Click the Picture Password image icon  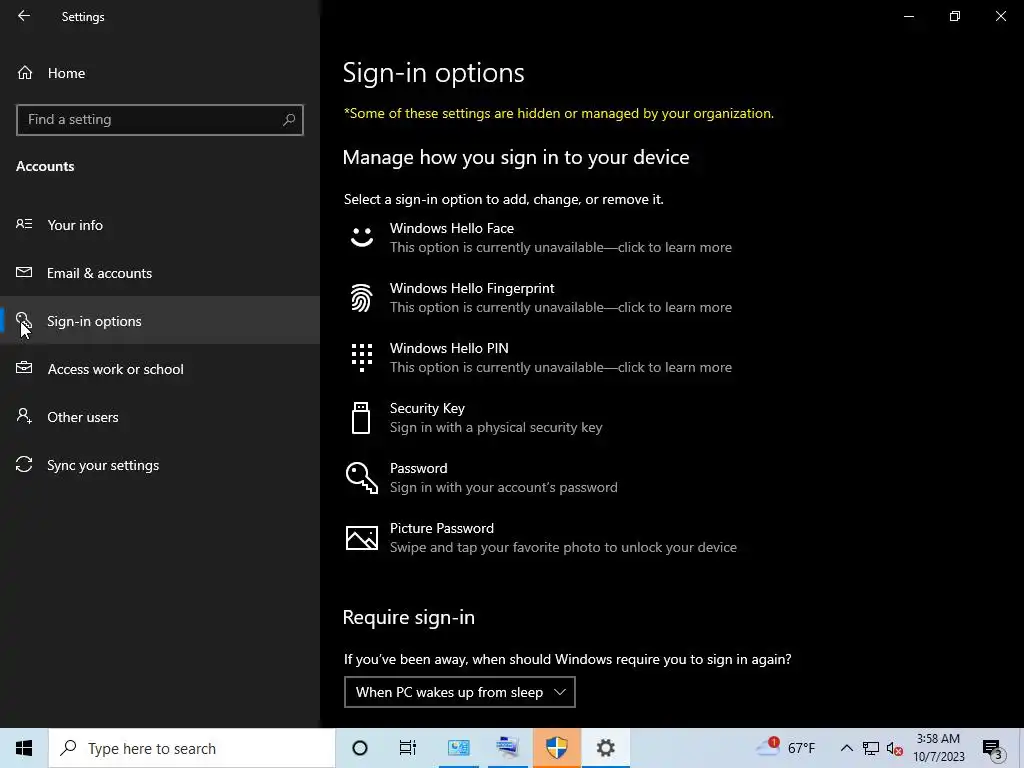(x=362, y=538)
